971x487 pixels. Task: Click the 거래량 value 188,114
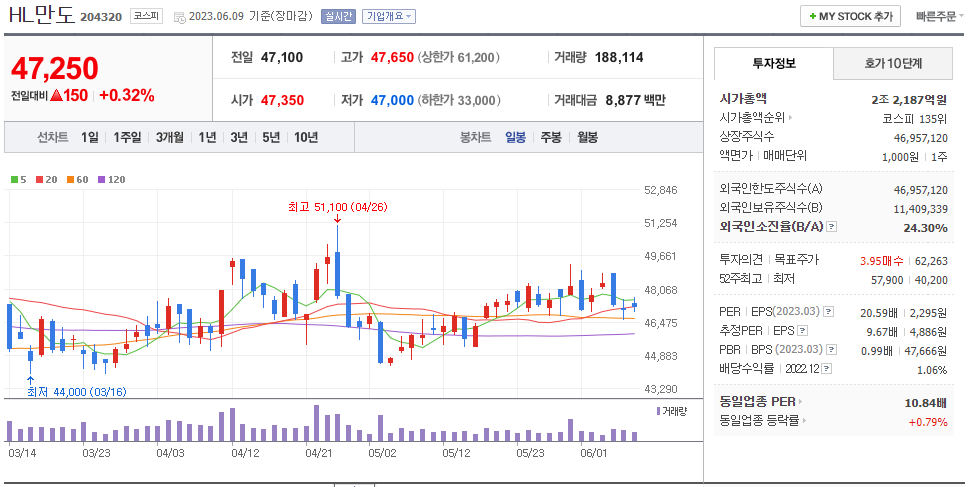pos(619,58)
